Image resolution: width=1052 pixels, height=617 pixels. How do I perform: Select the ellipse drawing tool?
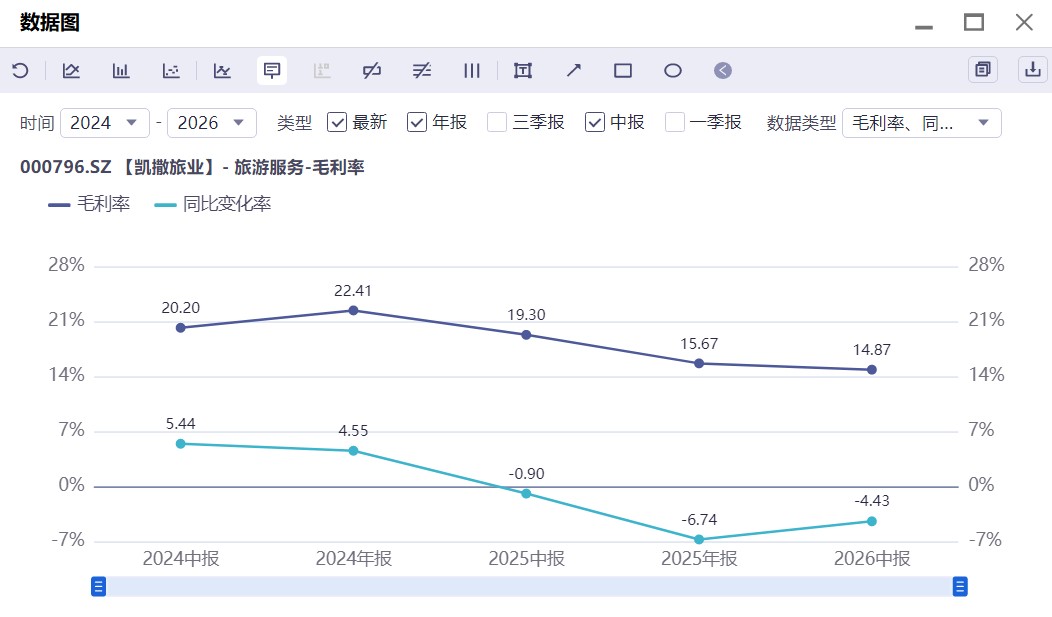(x=673, y=70)
